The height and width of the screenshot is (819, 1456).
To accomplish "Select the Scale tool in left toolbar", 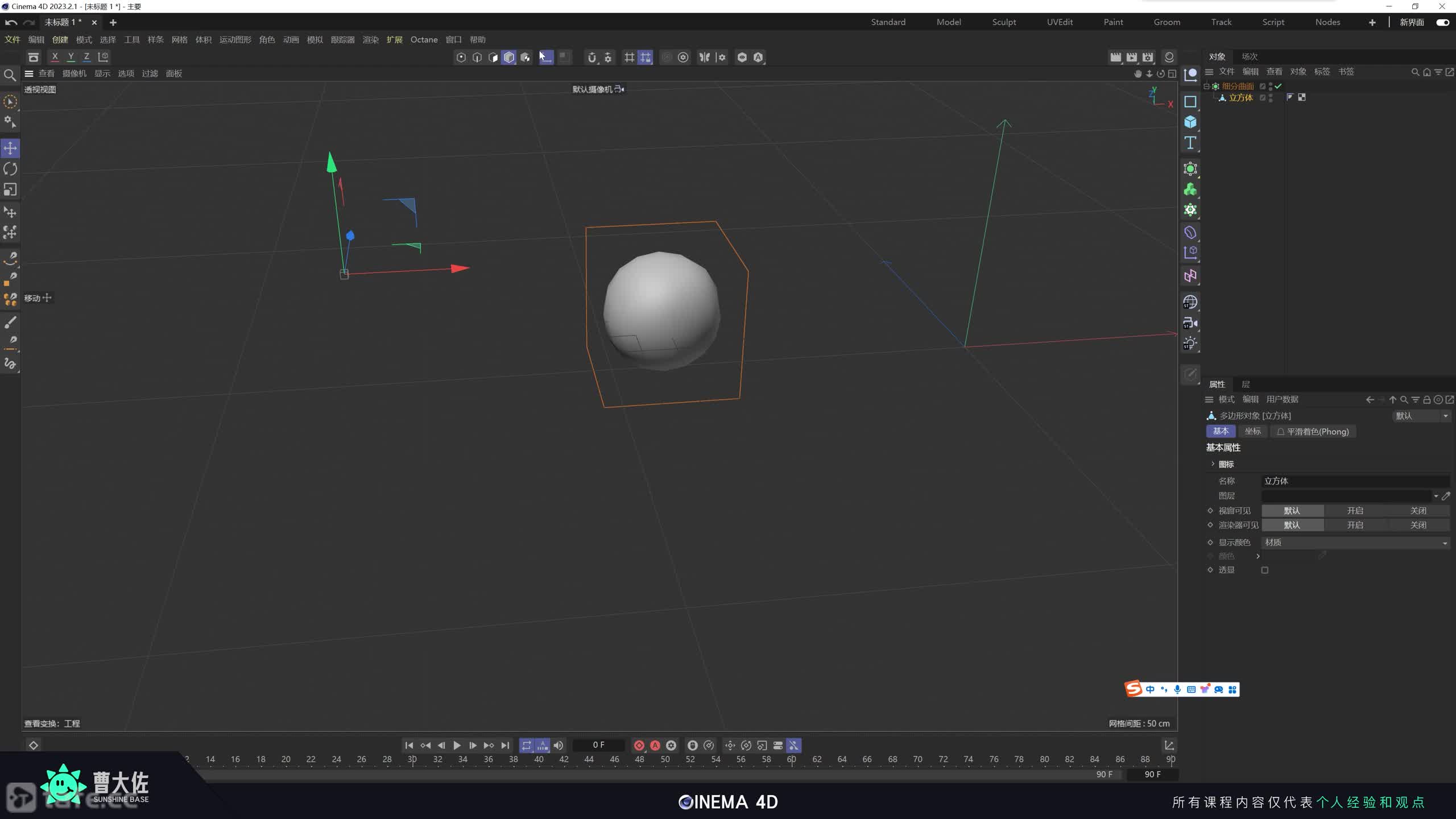I will click(10, 189).
